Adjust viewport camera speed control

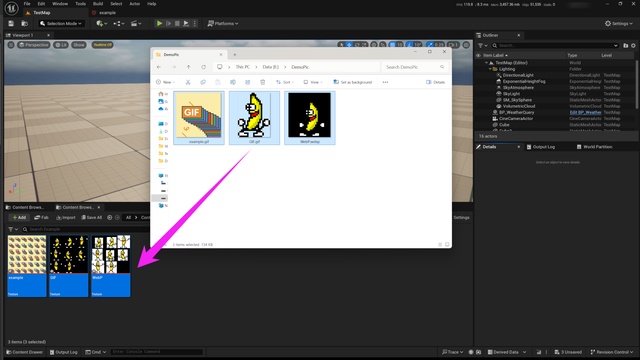click(453, 44)
